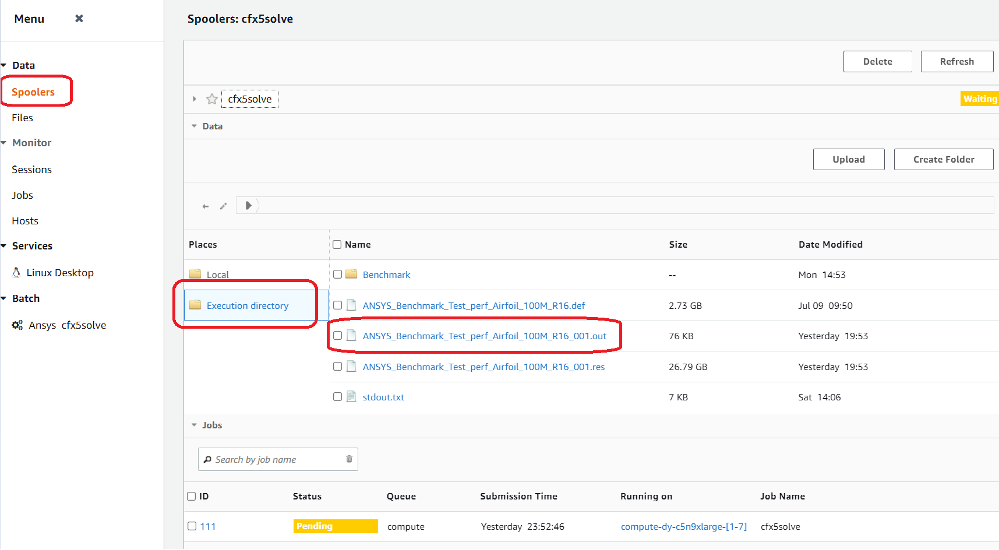This screenshot has width=999, height=550.
Task: Expand the cfx5solve spooler details arrow
Action: pyautogui.click(x=194, y=99)
